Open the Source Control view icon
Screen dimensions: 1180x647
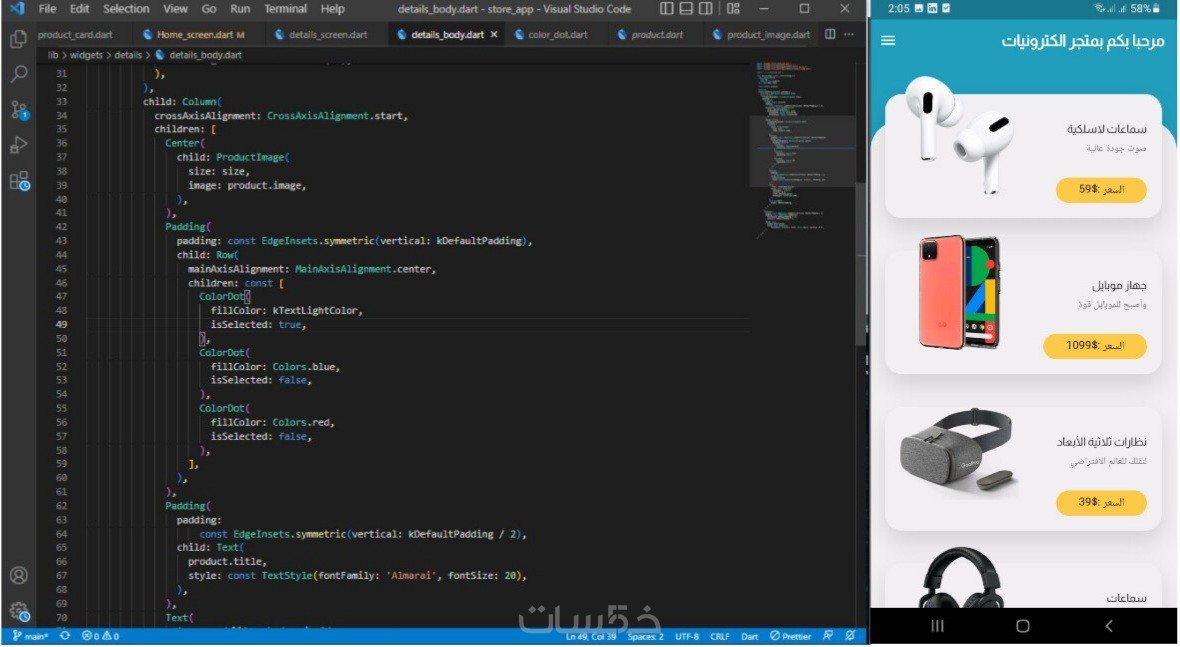coord(19,110)
